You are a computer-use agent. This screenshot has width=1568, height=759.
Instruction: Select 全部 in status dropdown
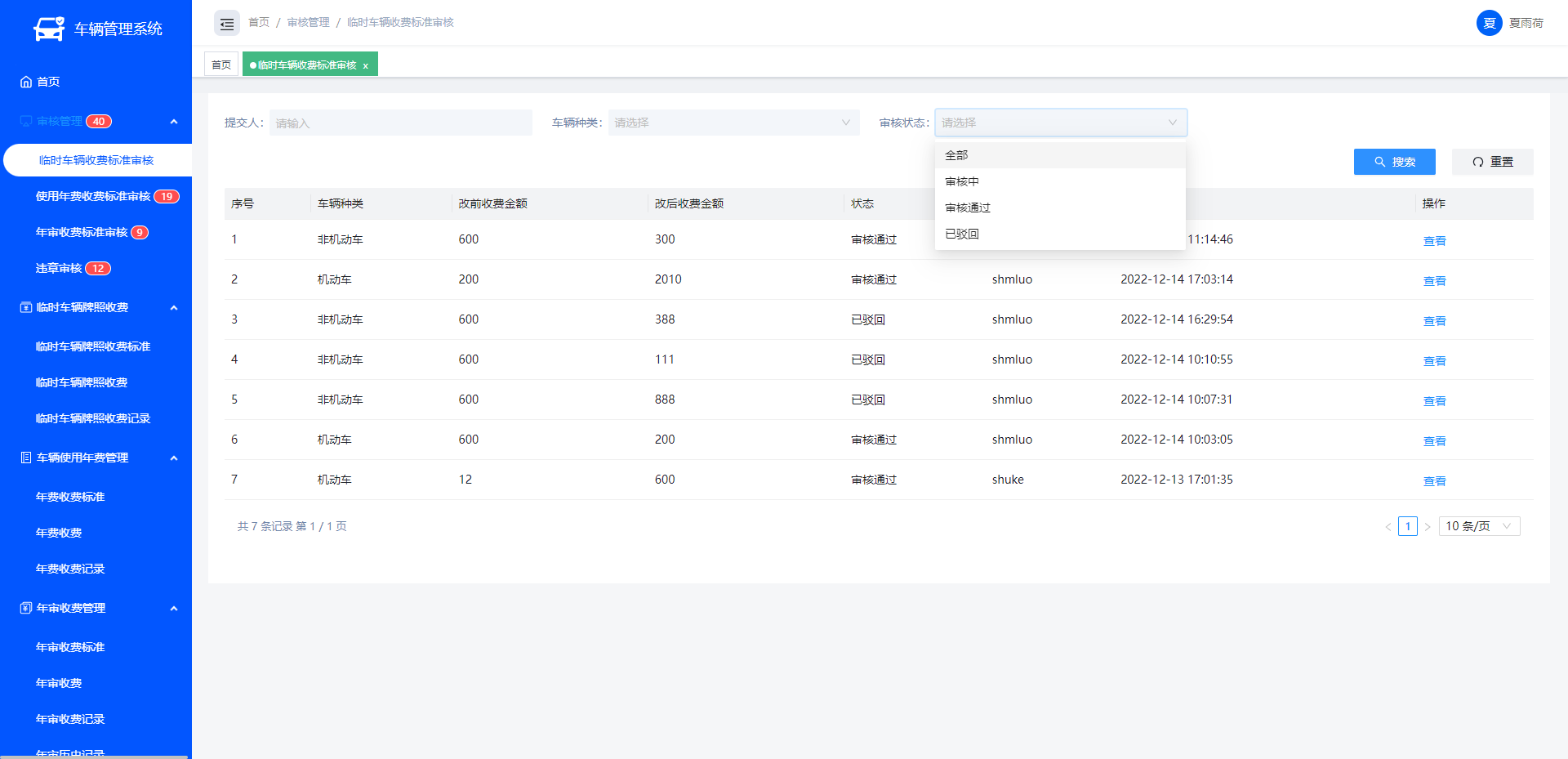point(1060,155)
